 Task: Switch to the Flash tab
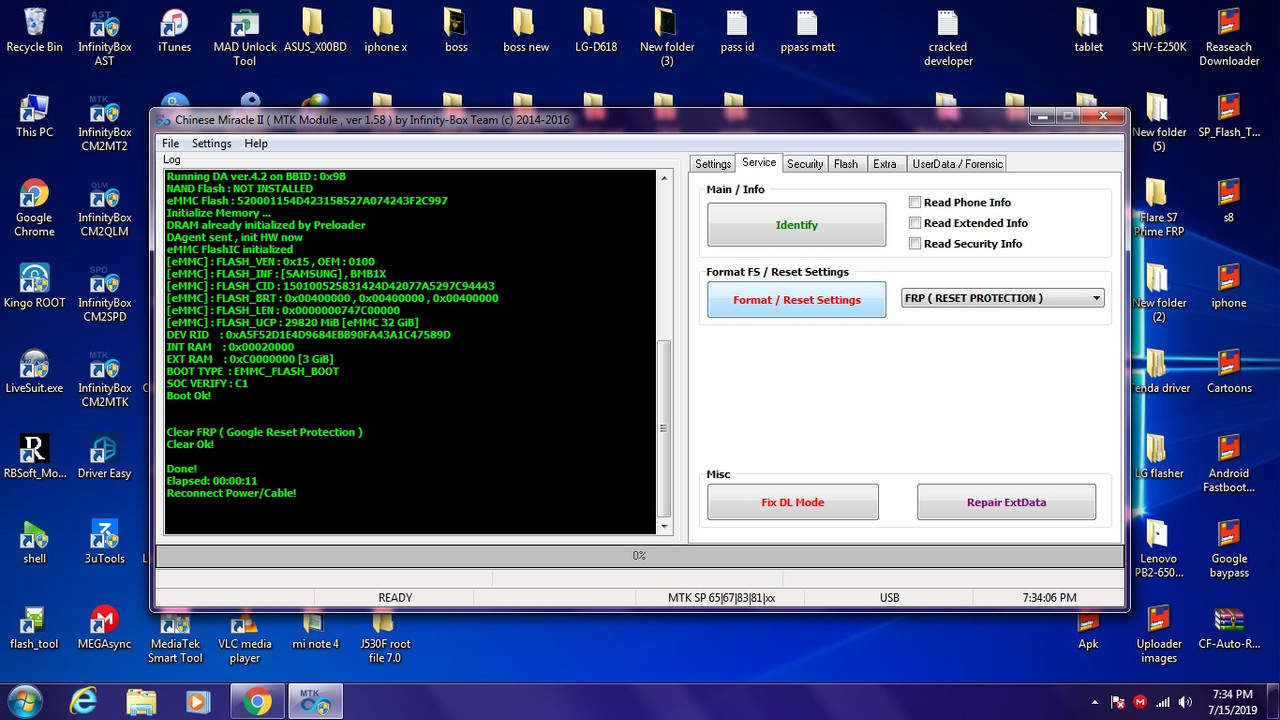[846, 164]
